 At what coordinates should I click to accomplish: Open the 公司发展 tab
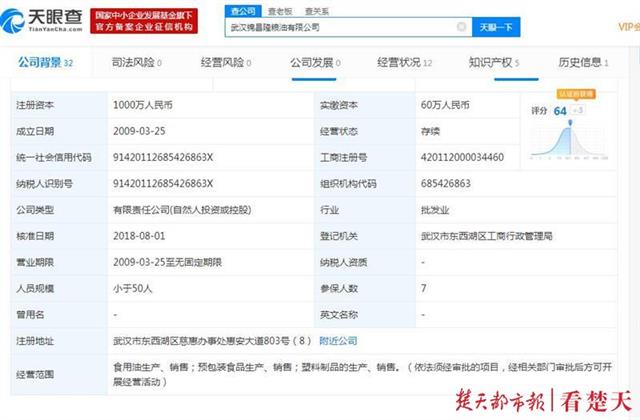[315, 62]
